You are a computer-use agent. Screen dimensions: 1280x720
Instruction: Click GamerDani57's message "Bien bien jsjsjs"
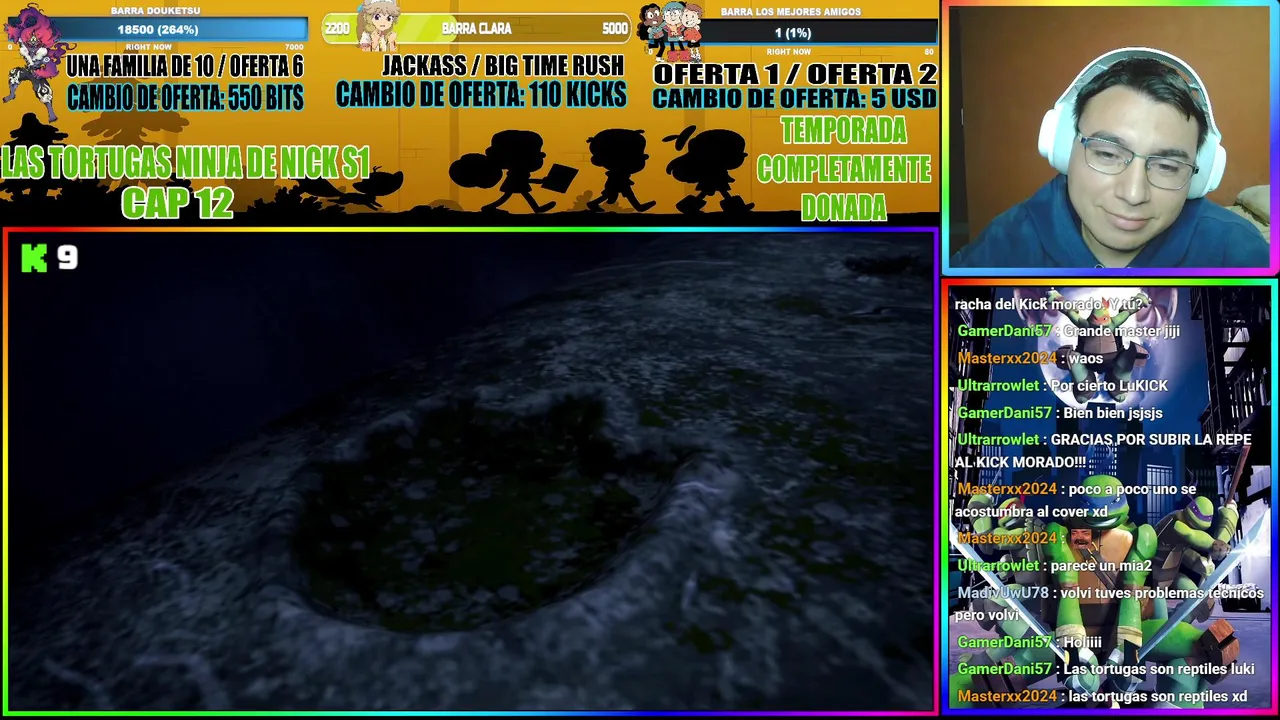(x=1060, y=412)
